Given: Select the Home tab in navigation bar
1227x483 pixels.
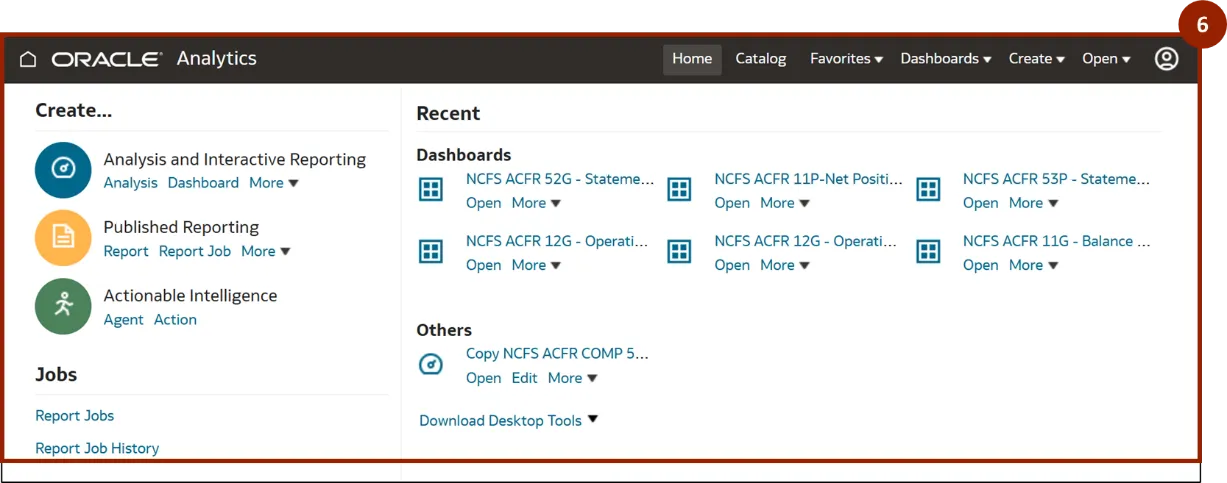Looking at the screenshot, I should (692, 59).
